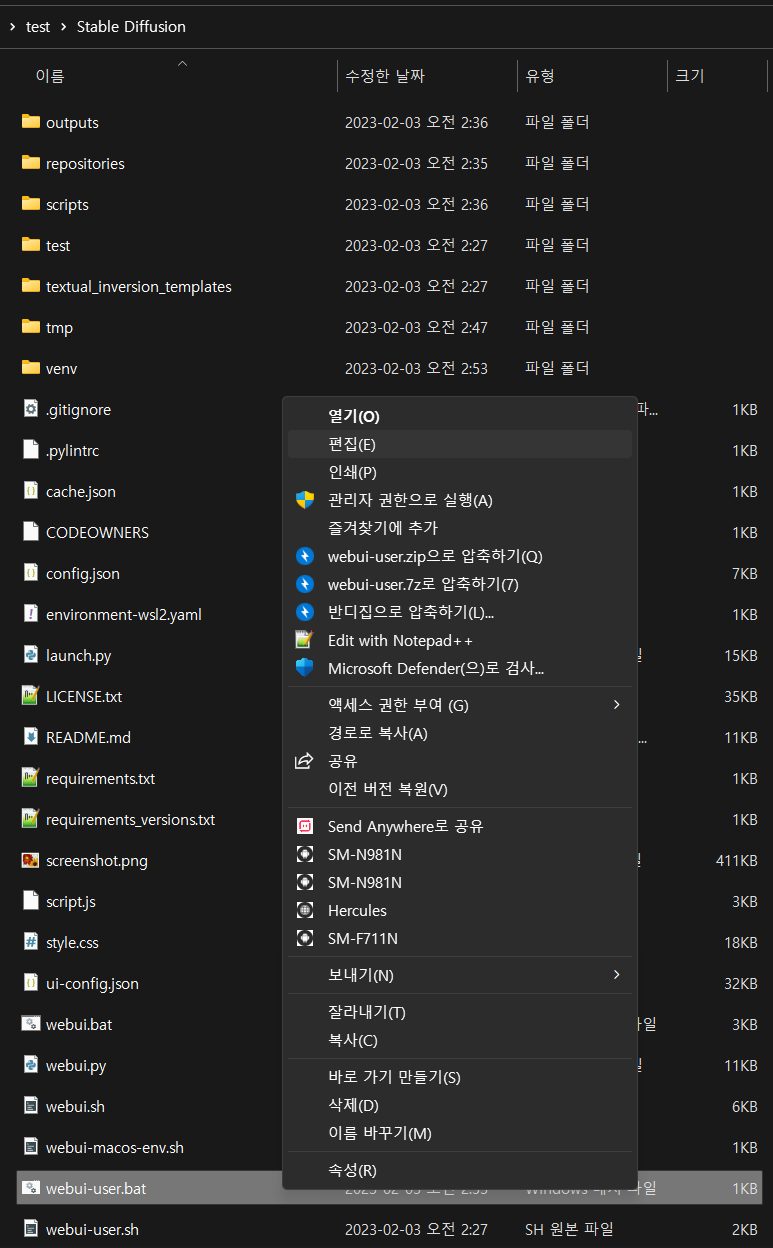Select the ui-config.json file name
This screenshot has width=773, height=1248.
point(92,984)
